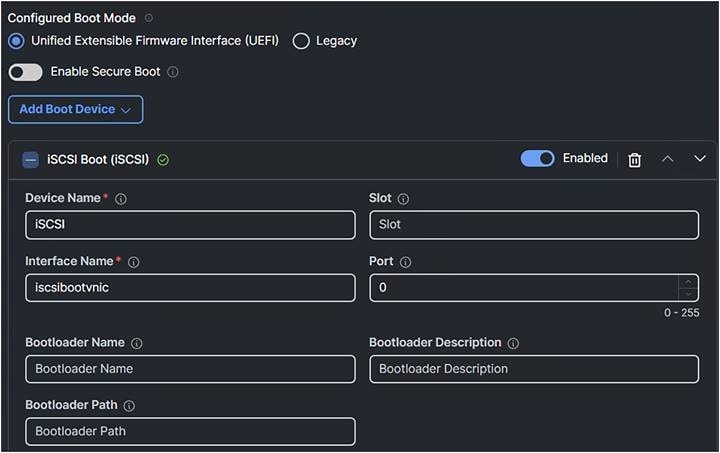Click the info icon next to Configured Boot Mode
The width and height of the screenshot is (720, 453).
[x=149, y=18]
